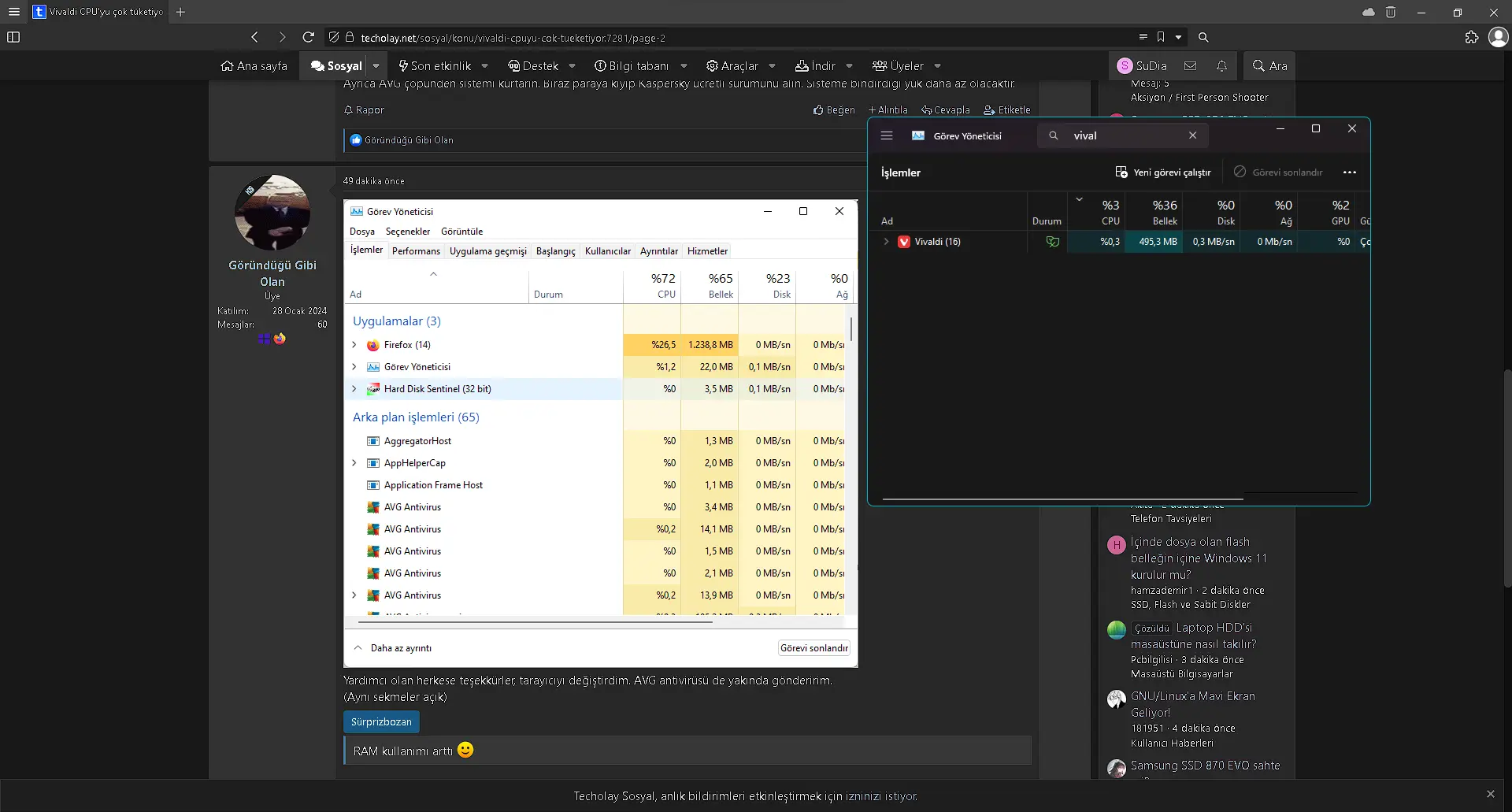The height and width of the screenshot is (812, 1512).
Task: Expand the Vivaldi (16) process group
Action: pyautogui.click(x=886, y=242)
